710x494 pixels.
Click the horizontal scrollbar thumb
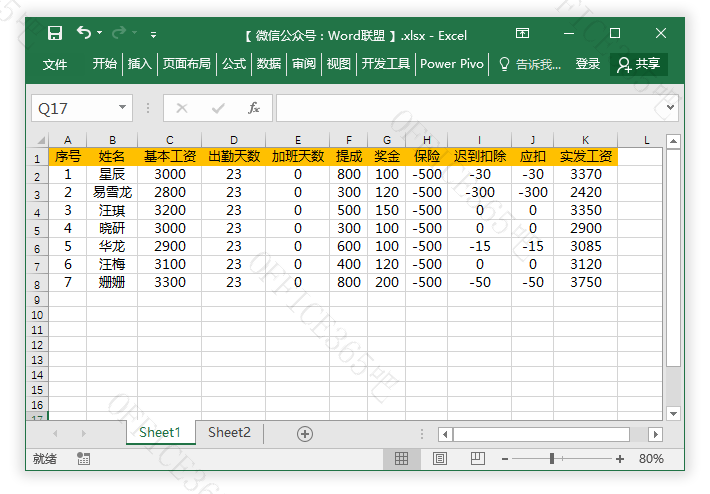[x=541, y=435]
